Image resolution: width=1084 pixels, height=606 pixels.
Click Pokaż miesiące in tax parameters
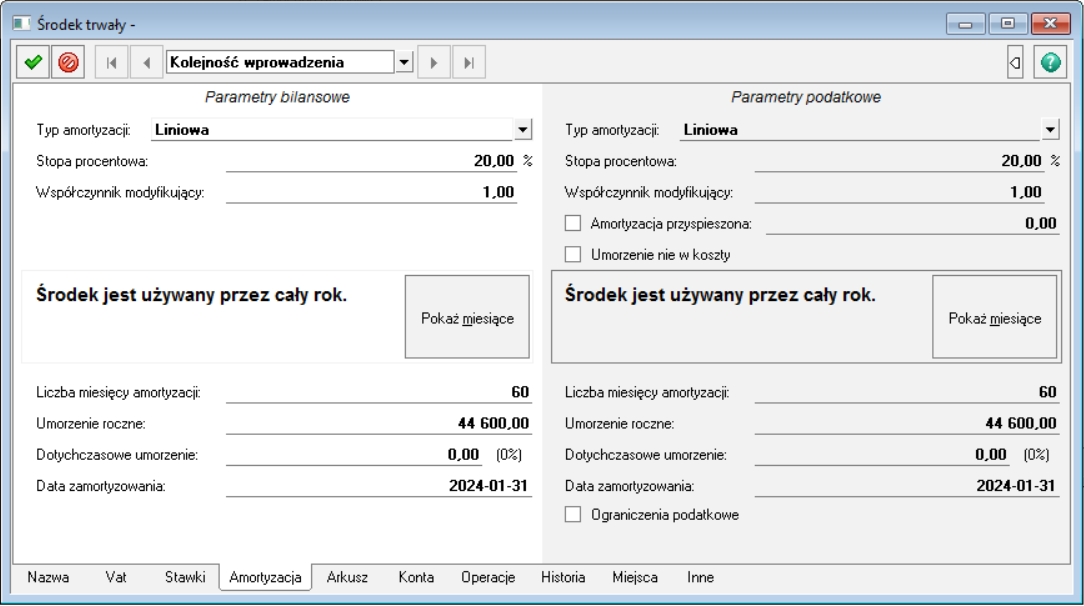(994, 318)
